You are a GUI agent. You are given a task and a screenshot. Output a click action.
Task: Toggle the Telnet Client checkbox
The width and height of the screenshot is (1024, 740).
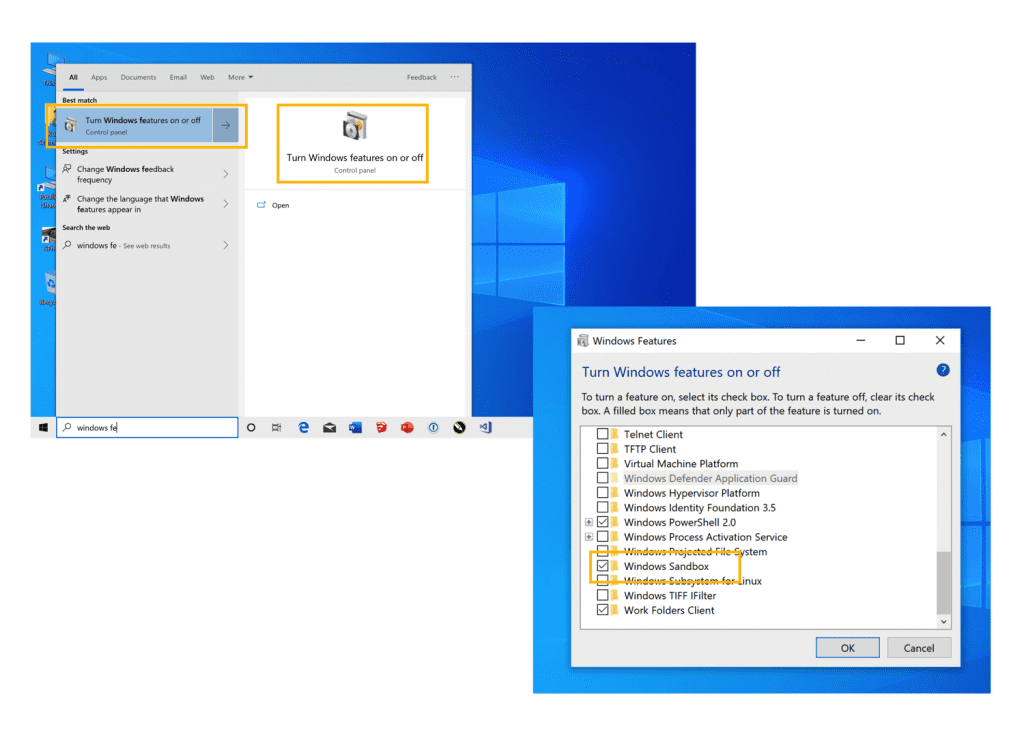pyautogui.click(x=602, y=434)
